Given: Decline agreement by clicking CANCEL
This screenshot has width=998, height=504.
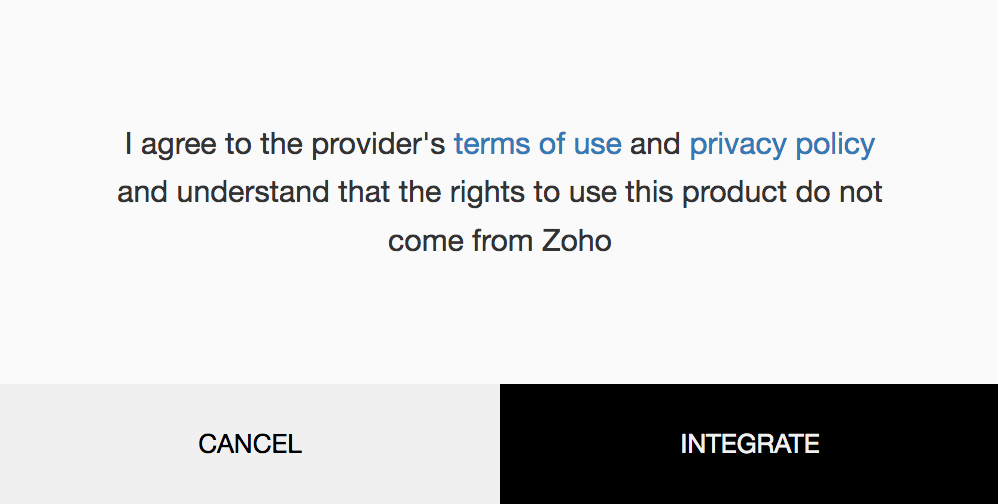Looking at the screenshot, I should tap(250, 444).
